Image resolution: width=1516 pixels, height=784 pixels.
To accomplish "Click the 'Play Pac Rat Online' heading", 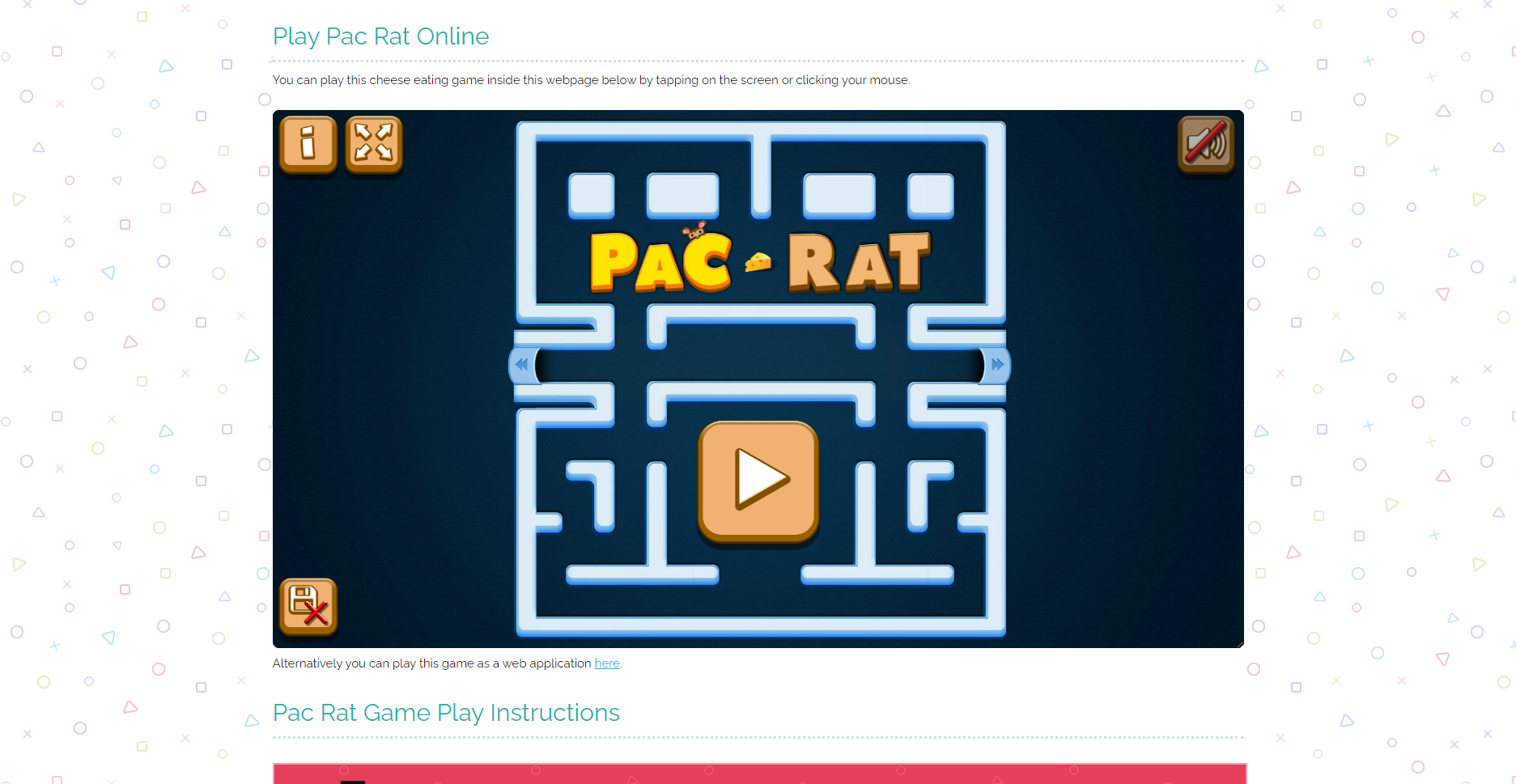I will click(380, 36).
